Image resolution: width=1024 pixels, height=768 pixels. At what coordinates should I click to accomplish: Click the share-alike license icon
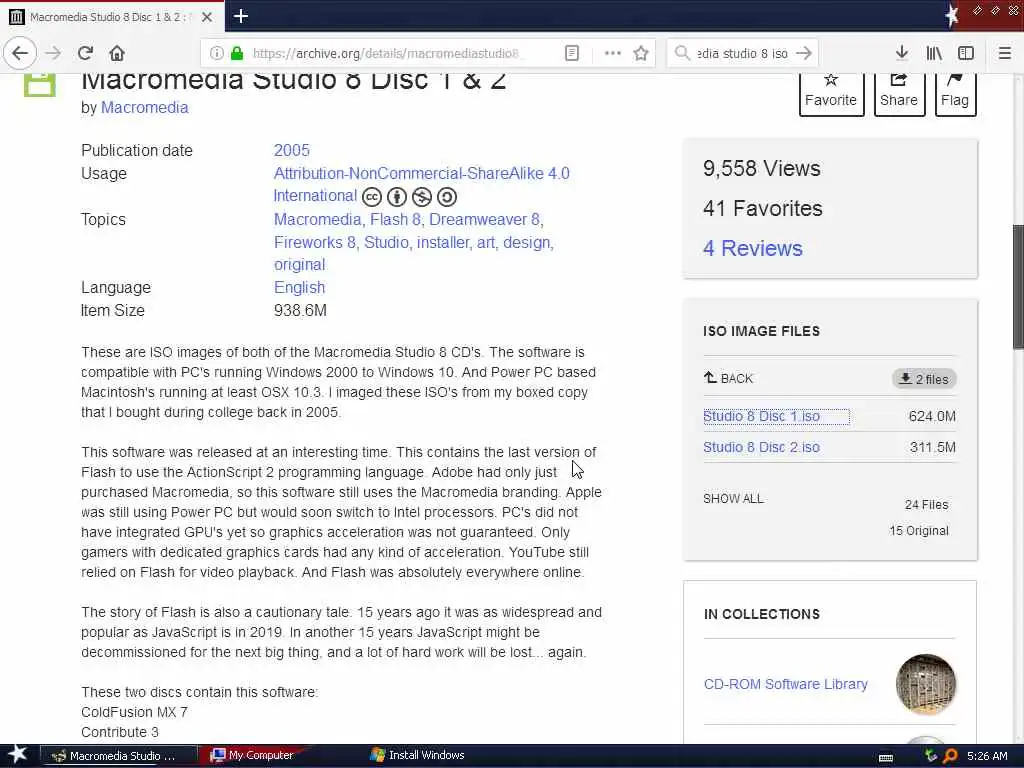pyautogui.click(x=447, y=197)
